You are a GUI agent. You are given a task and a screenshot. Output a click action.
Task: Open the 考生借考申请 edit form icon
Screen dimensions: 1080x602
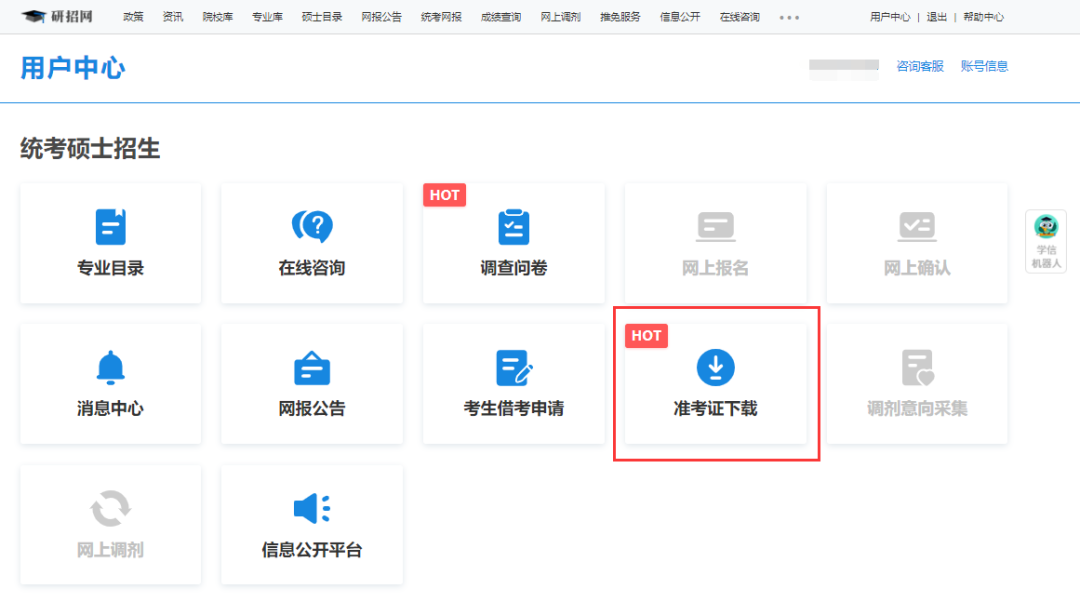[x=514, y=368]
